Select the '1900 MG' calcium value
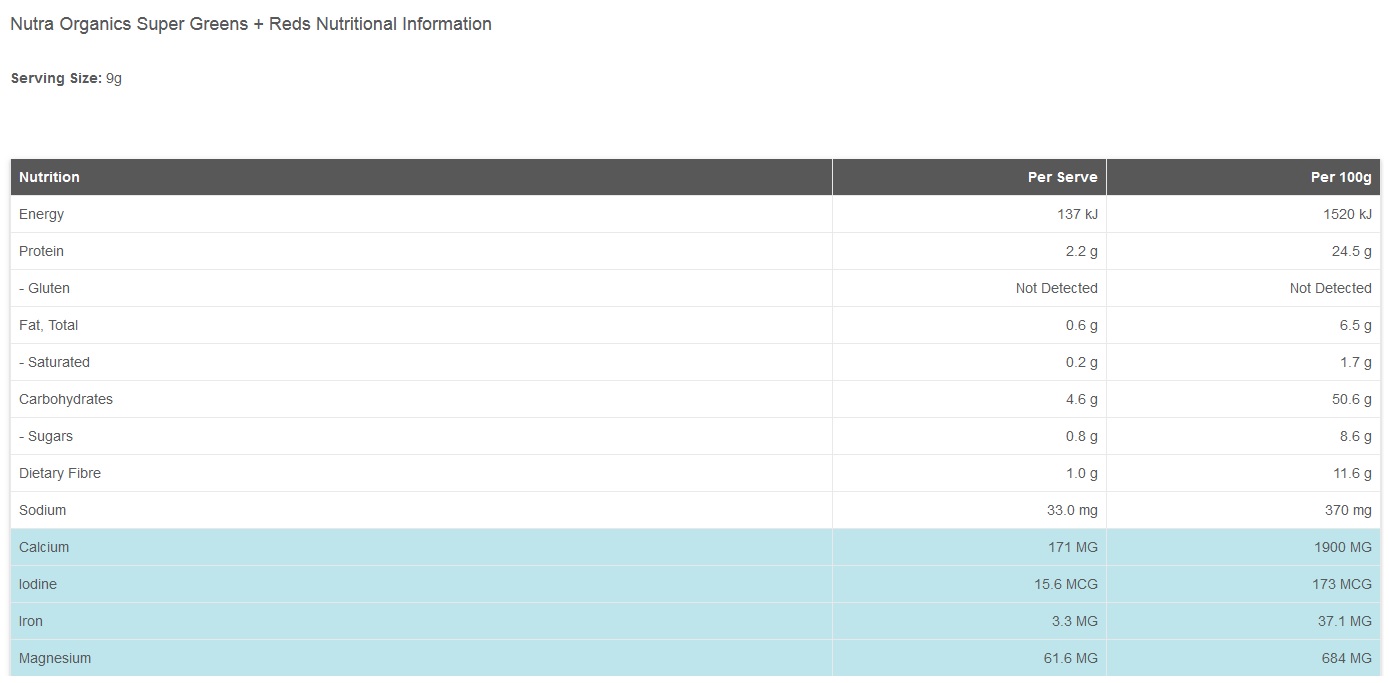Screen dimensions: 1389x683 (x=1343, y=547)
